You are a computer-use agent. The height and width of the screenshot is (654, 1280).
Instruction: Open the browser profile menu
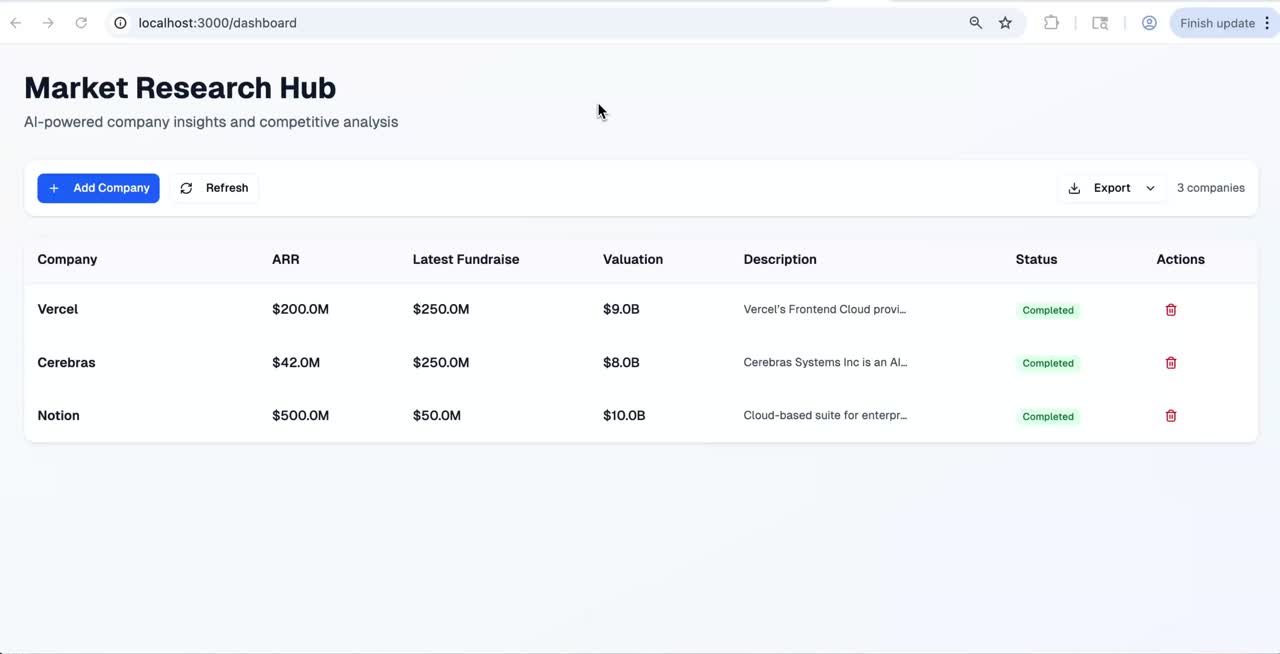point(1149,23)
